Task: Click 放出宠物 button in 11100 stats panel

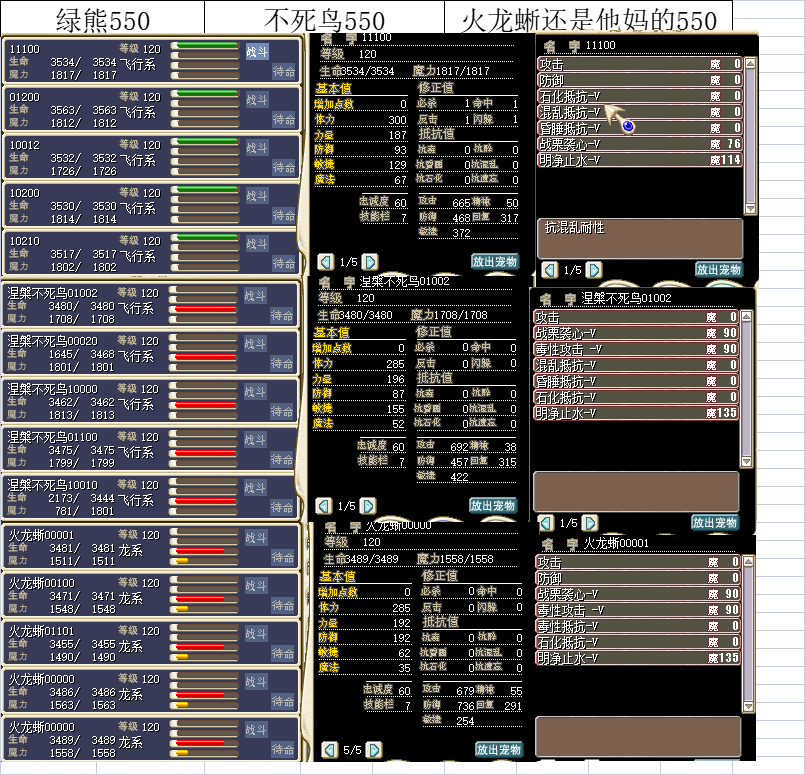Action: [495, 261]
